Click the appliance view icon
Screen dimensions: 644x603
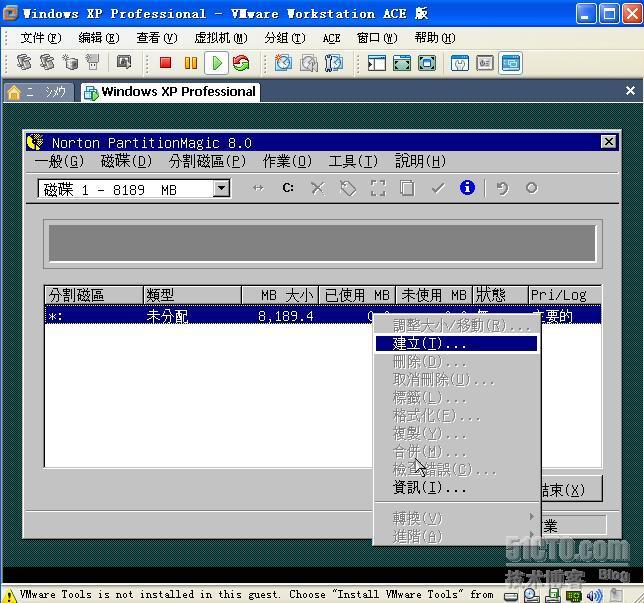tap(485, 63)
